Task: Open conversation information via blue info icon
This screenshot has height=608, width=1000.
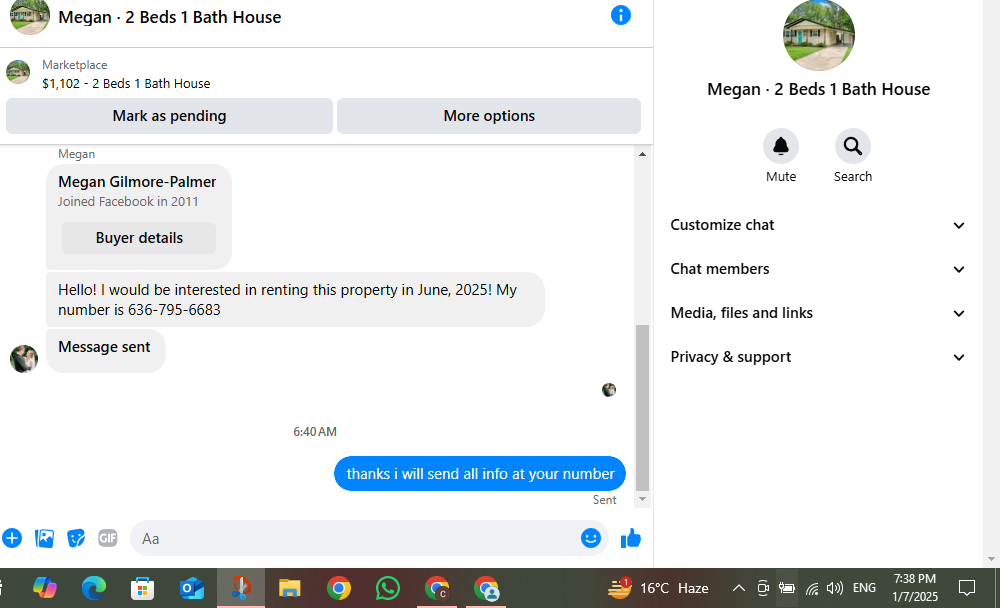Action: tap(621, 15)
